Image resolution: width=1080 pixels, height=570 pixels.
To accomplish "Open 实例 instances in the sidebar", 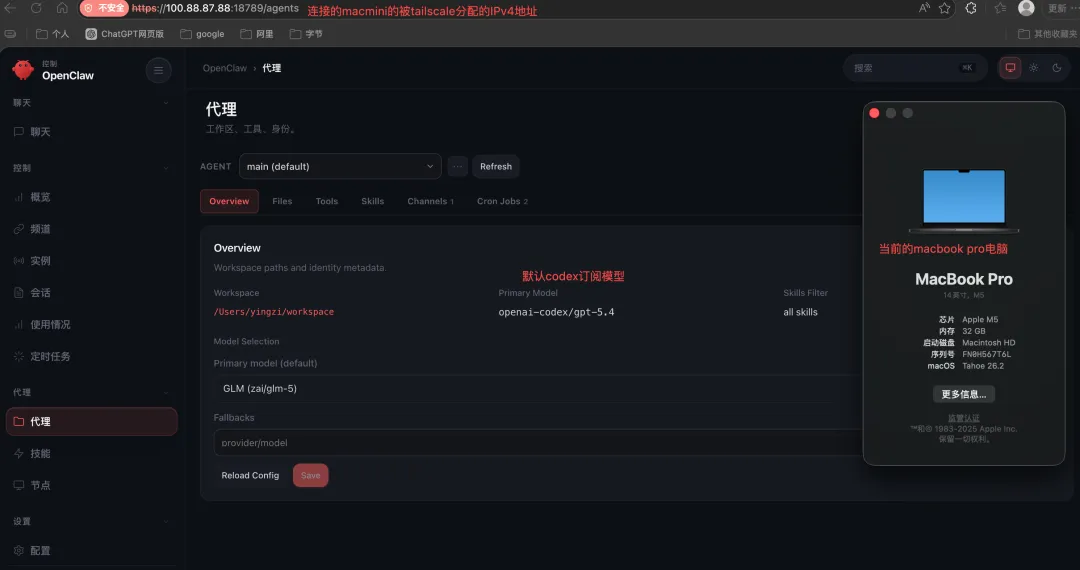I will [90, 261].
